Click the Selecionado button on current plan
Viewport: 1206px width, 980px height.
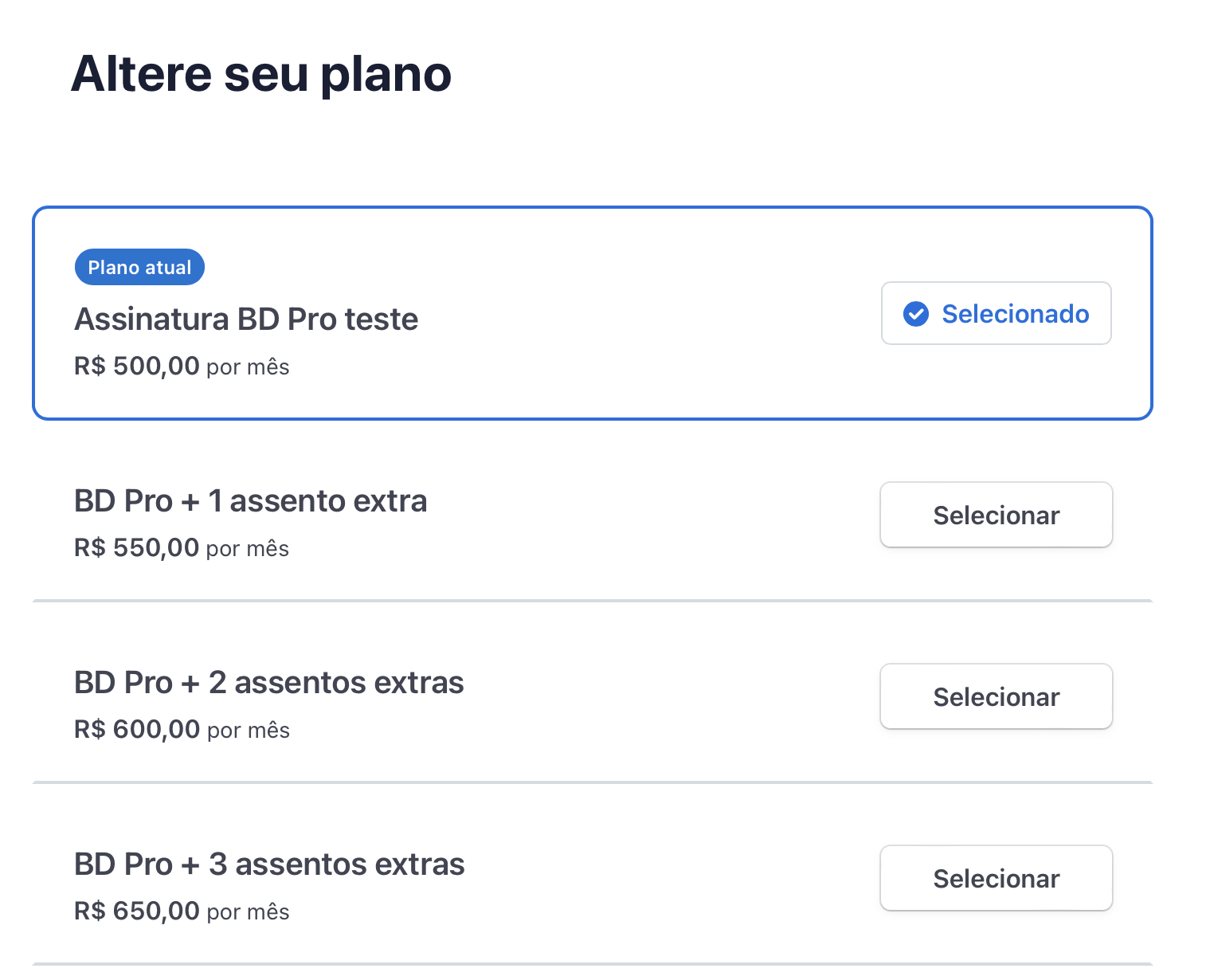(996, 313)
